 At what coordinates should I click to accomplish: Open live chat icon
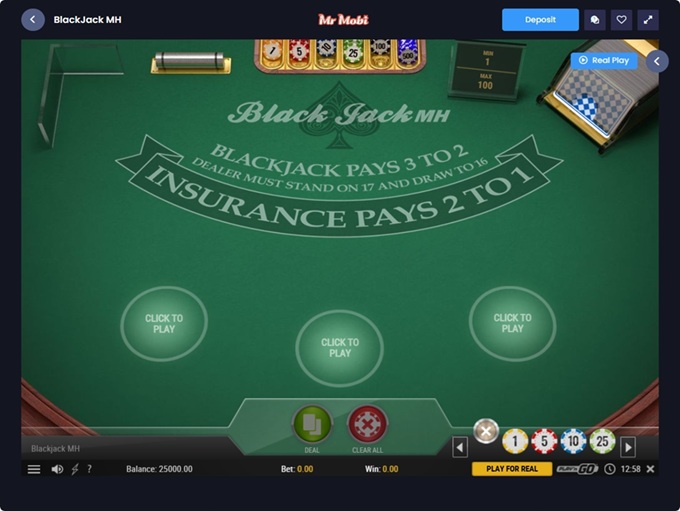tap(595, 20)
